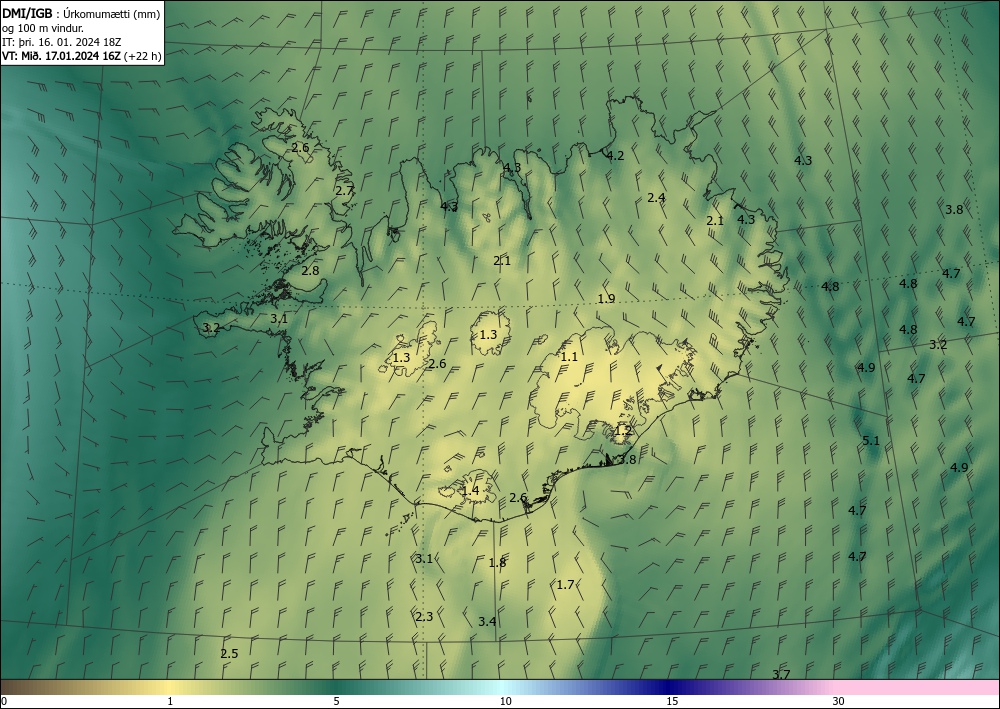Click the color scale label 0
This screenshot has width=1000, height=709.
(x=4, y=701)
